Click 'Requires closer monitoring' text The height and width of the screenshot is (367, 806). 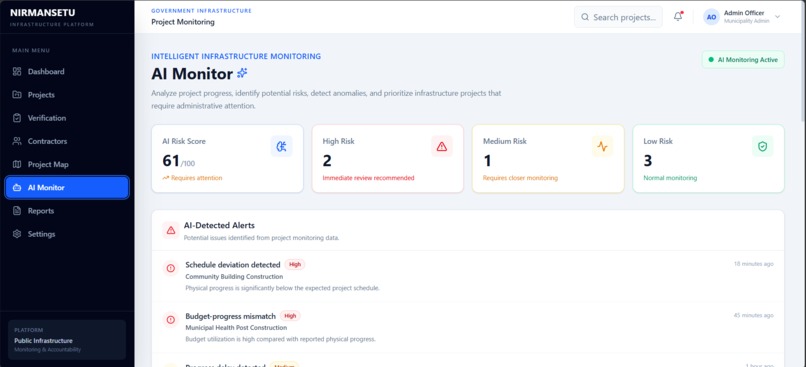click(520, 178)
